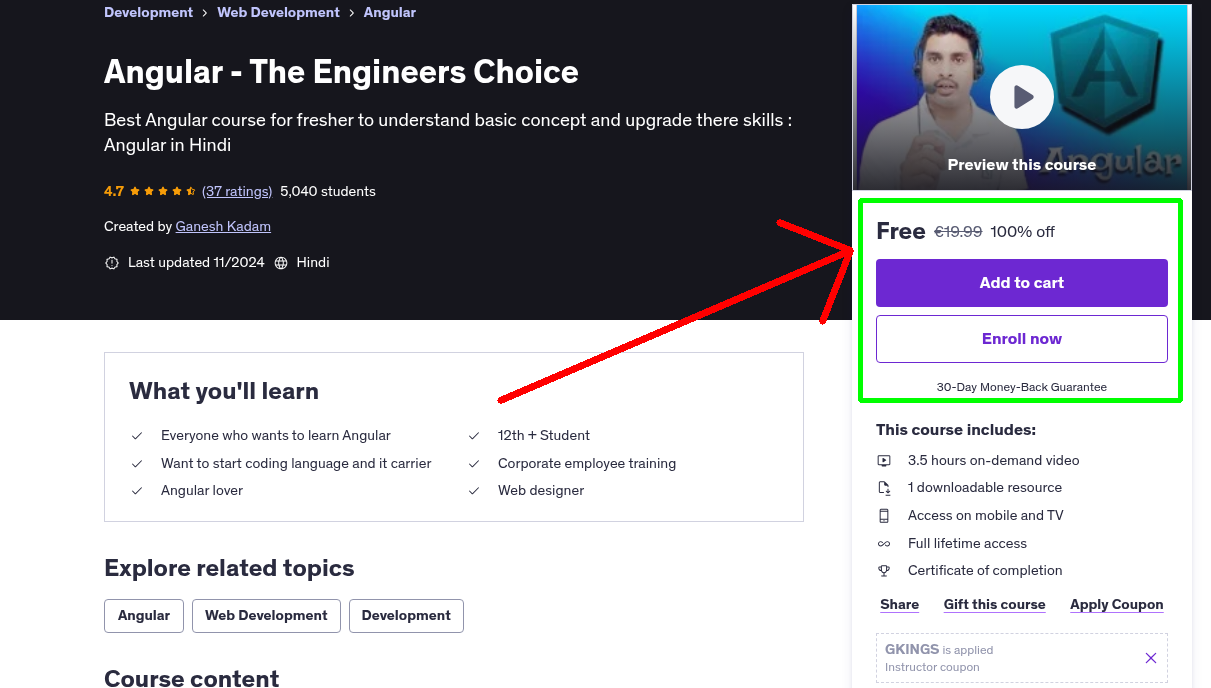
Task: Click the struck-through €19.99 price
Action: 958,232
